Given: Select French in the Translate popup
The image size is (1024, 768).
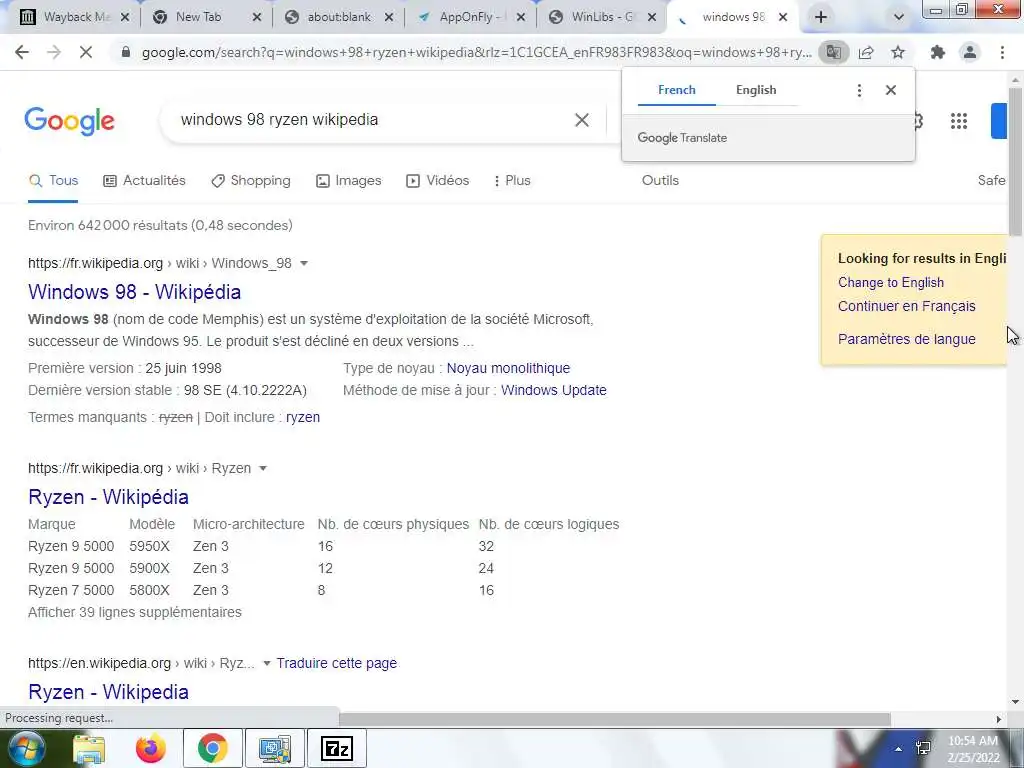Looking at the screenshot, I should coord(677,90).
